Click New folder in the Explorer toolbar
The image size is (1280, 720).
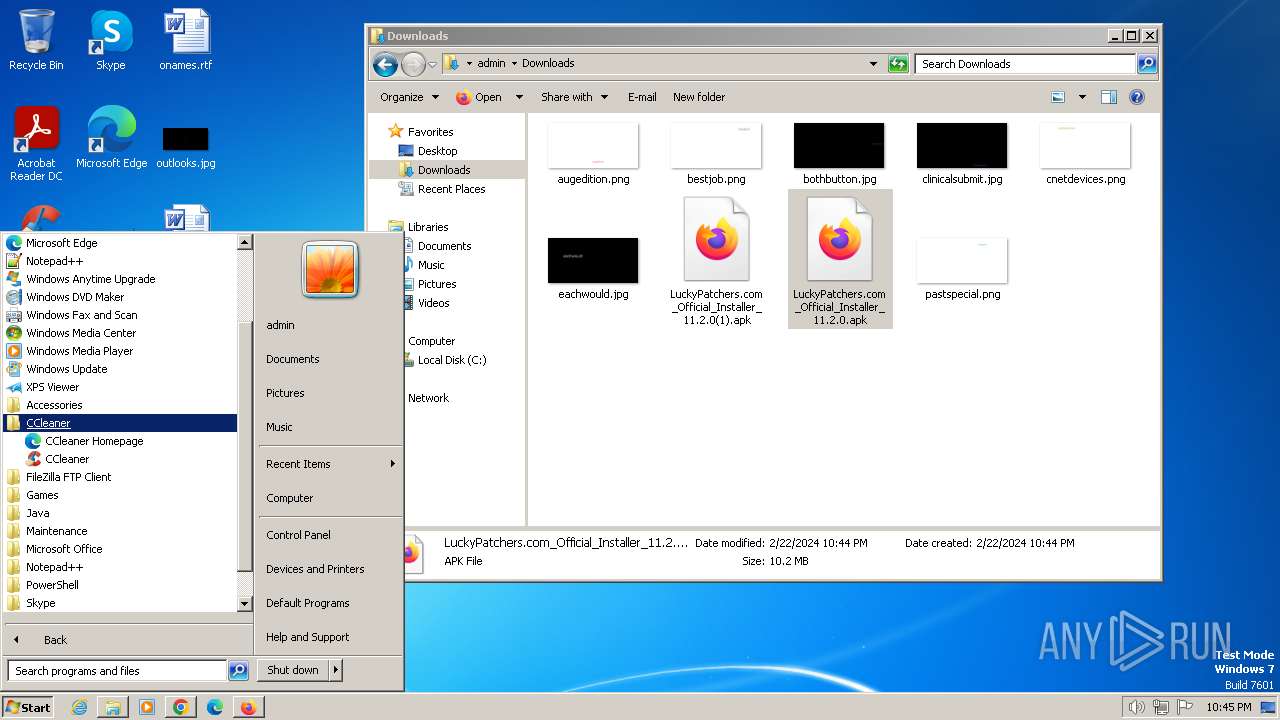pyautogui.click(x=699, y=97)
